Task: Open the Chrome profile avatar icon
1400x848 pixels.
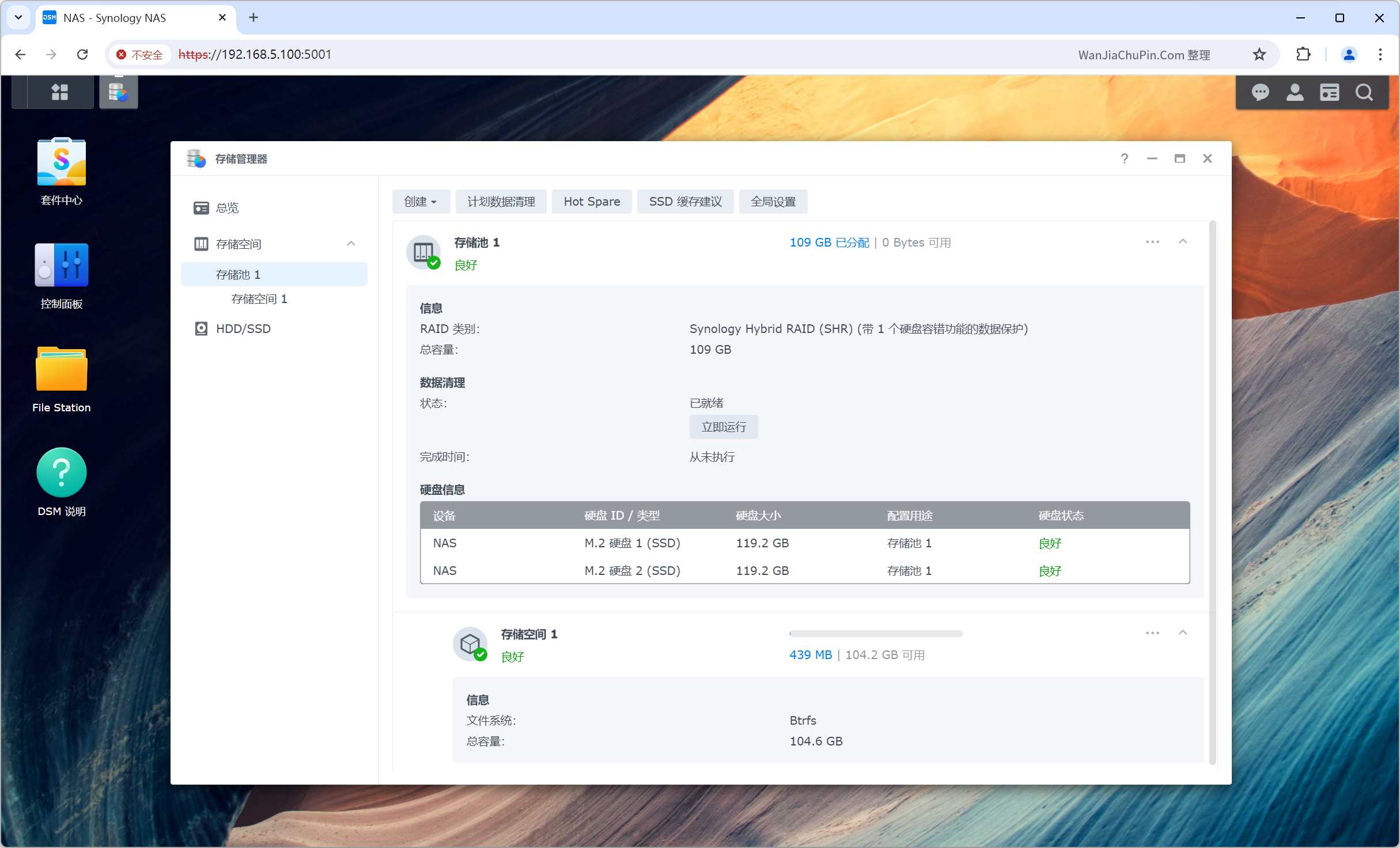Action: (1349, 54)
